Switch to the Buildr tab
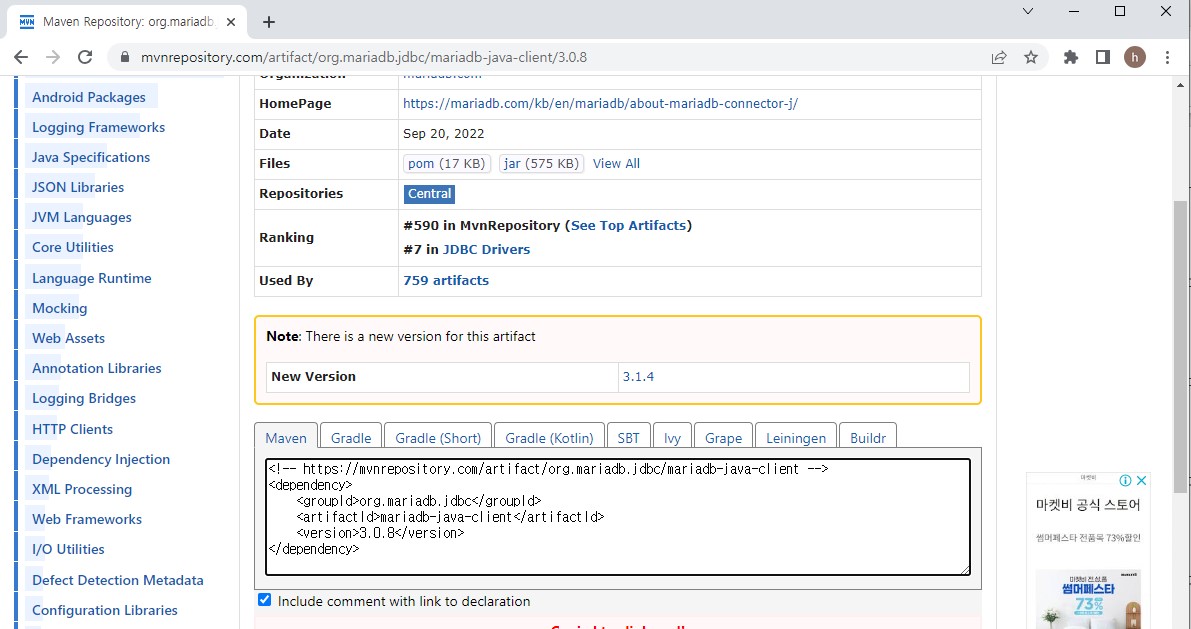This screenshot has height=629, width=1191. 867,438
